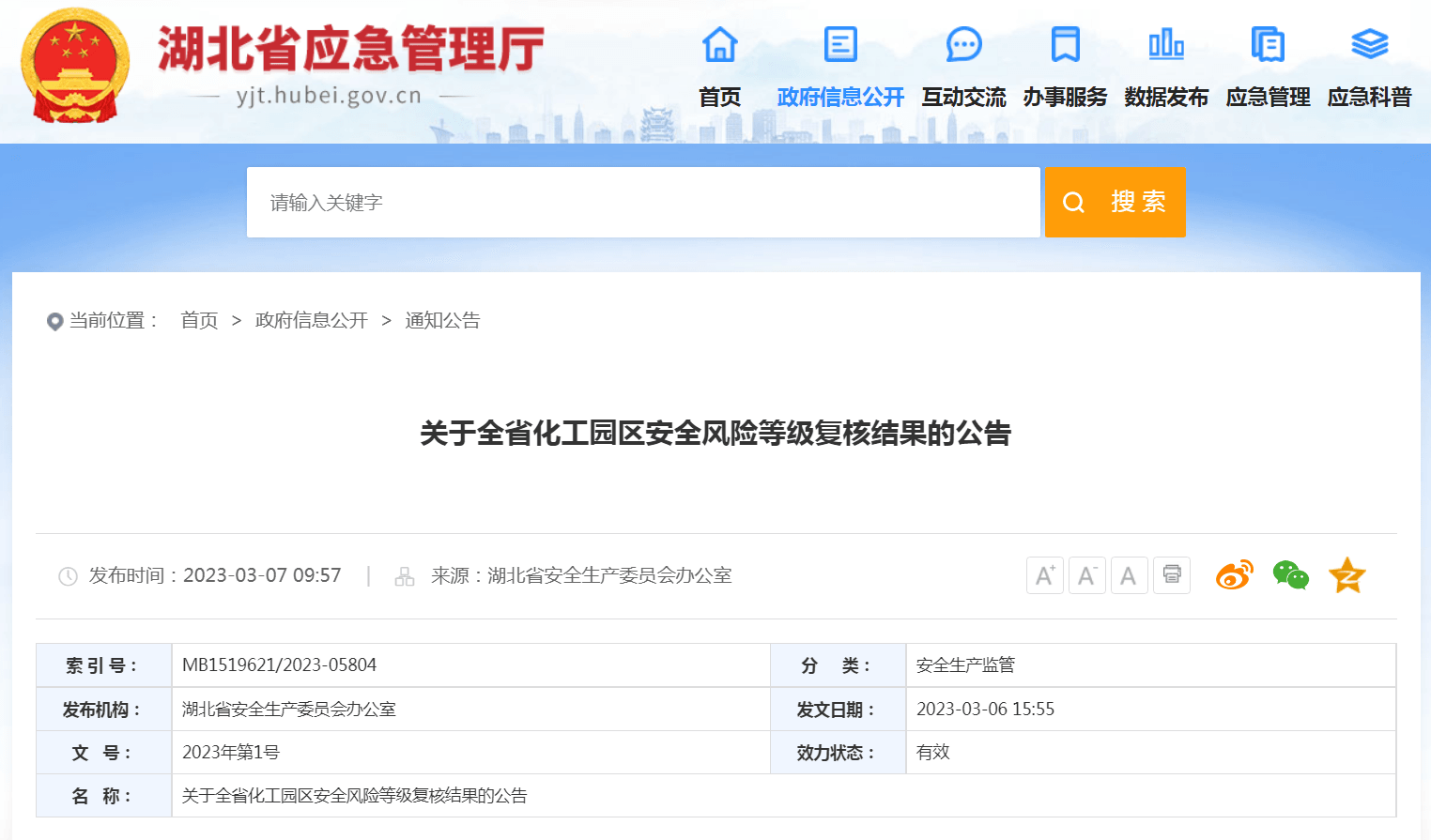This screenshot has height=840, width=1431.
Task: Click the 应急科普 layers icon
Action: 1369,44
